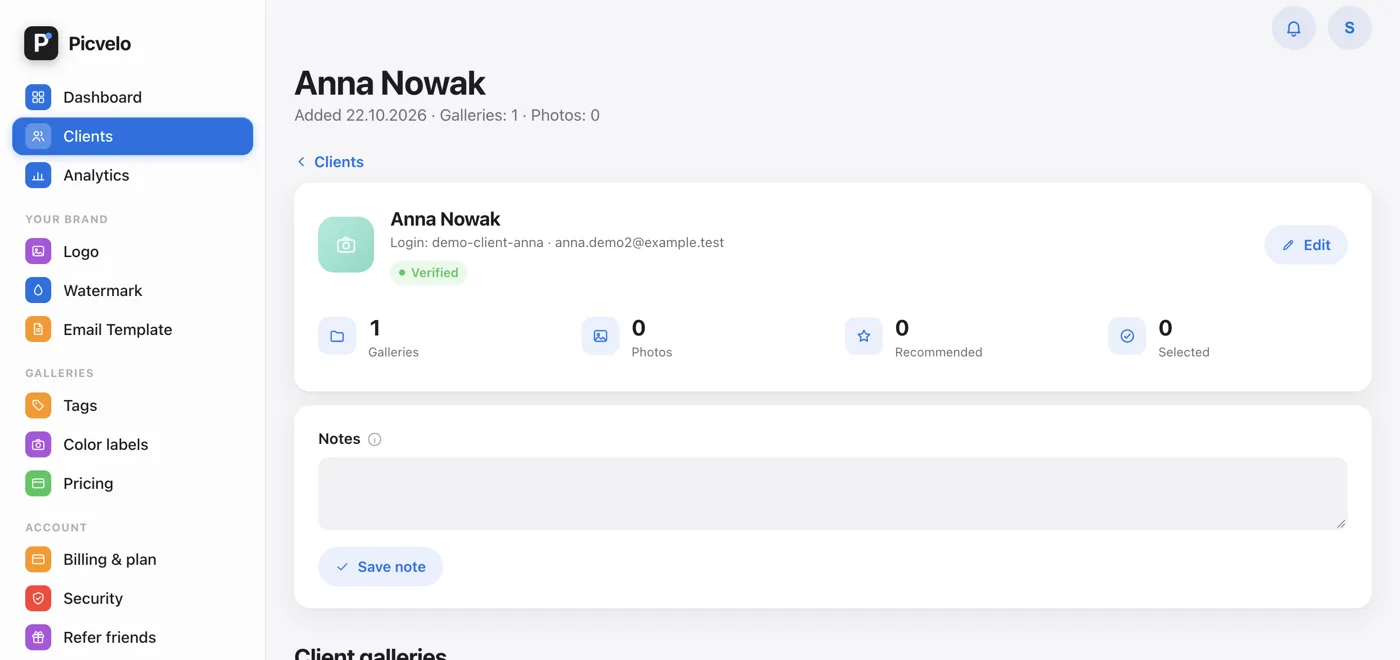Screen dimensions: 1400x660
Task: Open Security settings
Action: point(132,598)
